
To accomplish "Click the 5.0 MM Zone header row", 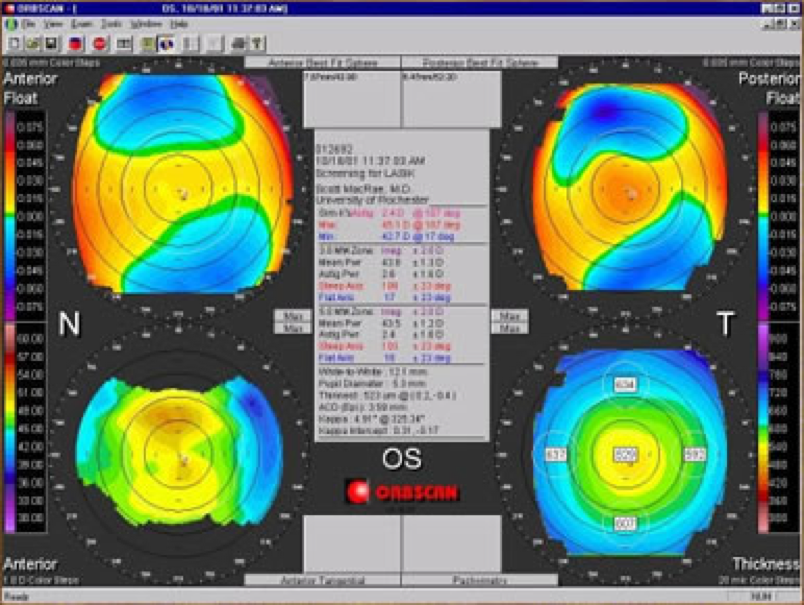I will [381, 312].
